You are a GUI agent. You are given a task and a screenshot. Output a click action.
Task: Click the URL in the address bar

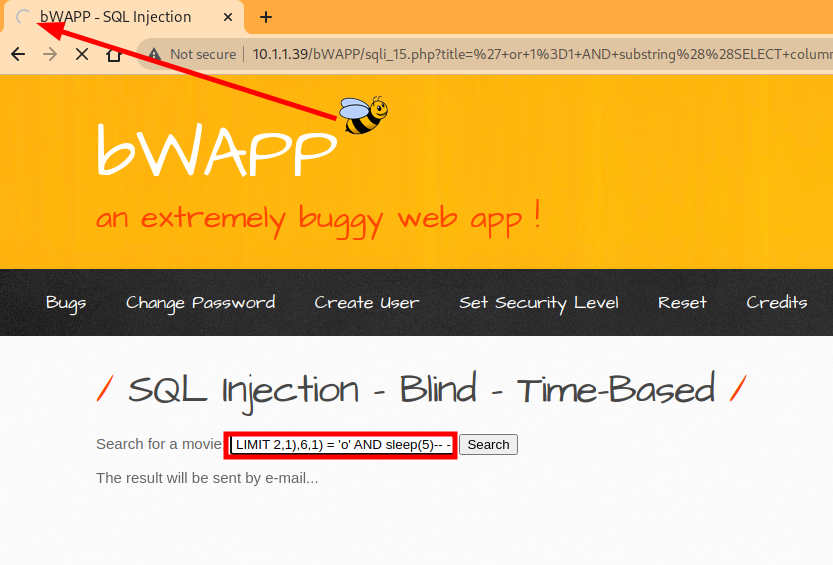542,54
